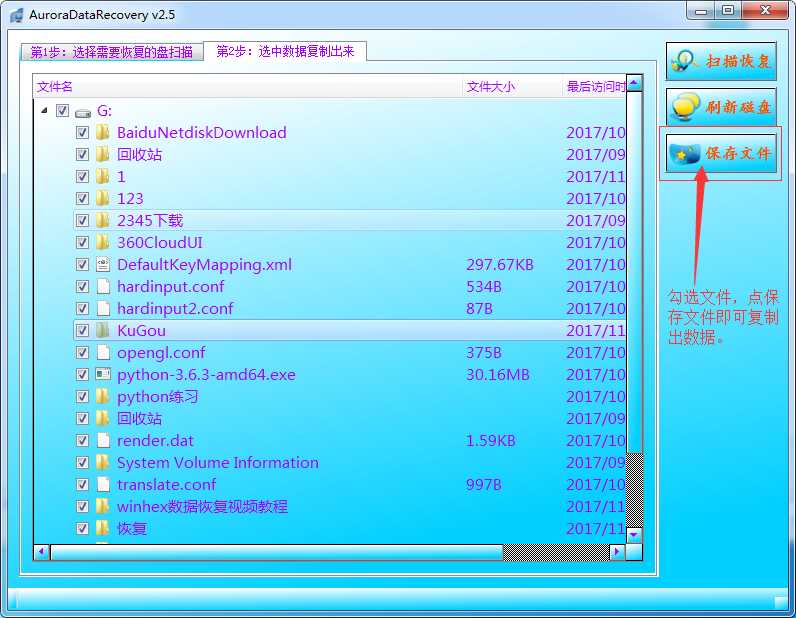Click the KuGou folder icon
The height and width of the screenshot is (618, 796).
(x=103, y=331)
